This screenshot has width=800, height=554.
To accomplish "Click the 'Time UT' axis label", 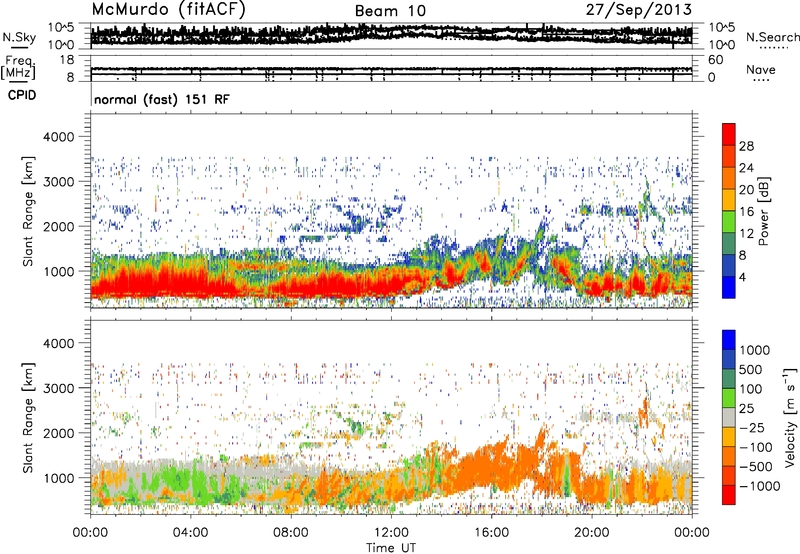I will click(x=391, y=548).
